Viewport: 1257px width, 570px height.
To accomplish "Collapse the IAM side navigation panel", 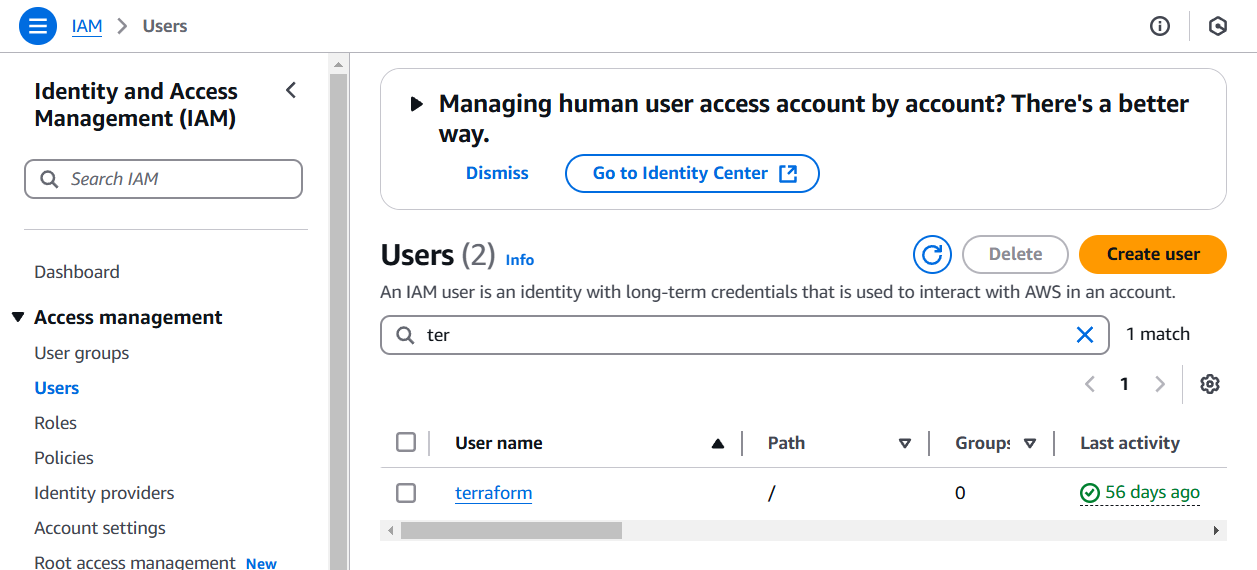I will (291, 91).
